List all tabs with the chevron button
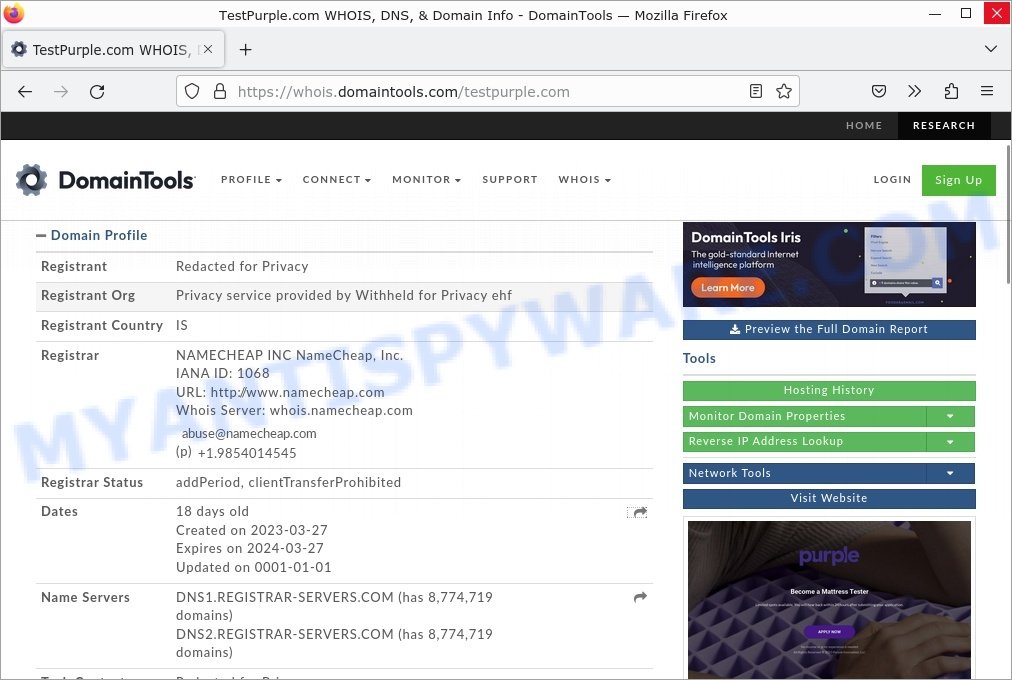 [991, 49]
